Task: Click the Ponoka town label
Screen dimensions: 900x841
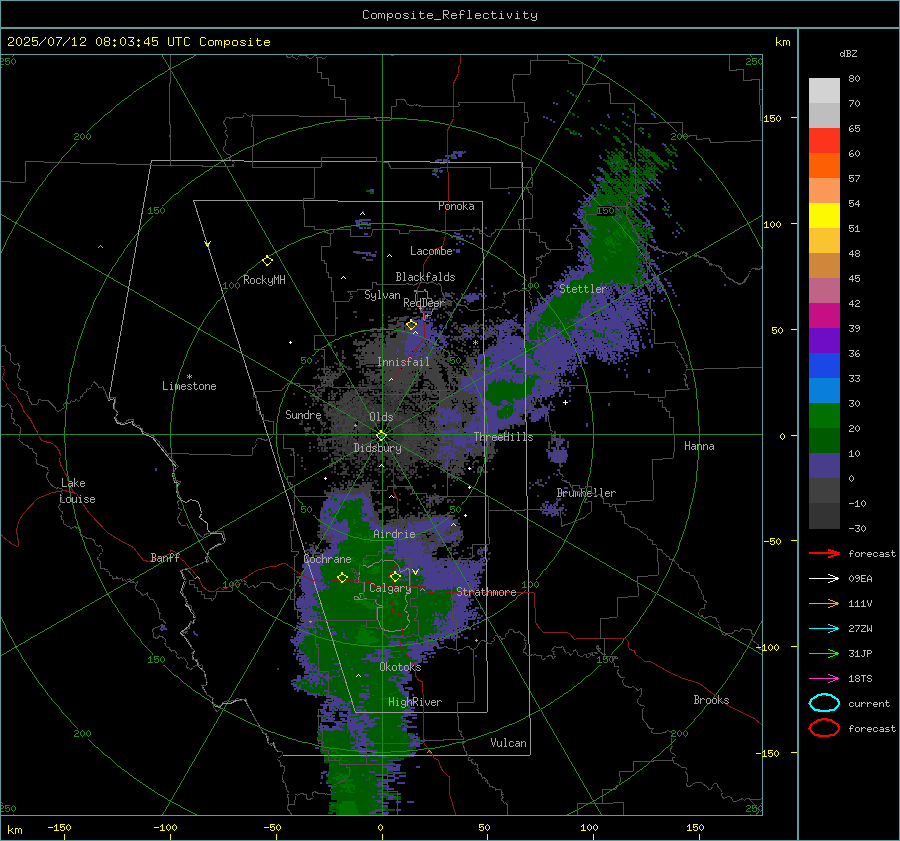Action: click(456, 206)
